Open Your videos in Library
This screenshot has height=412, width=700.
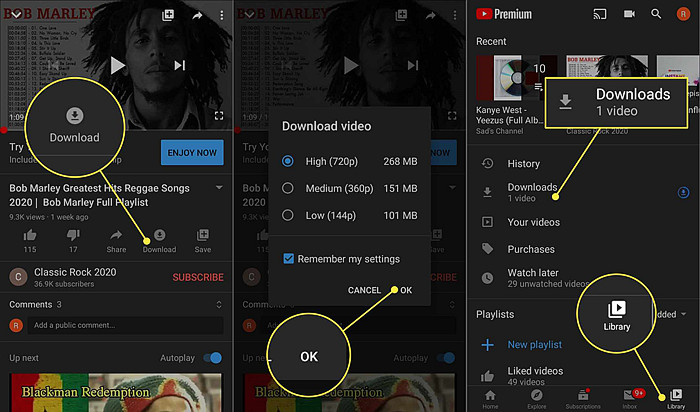click(x=583, y=222)
